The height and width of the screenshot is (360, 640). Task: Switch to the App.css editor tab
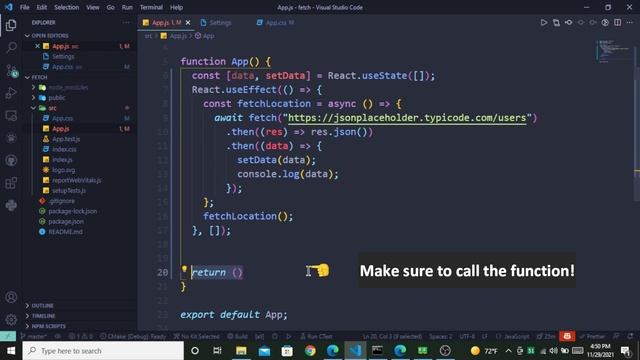point(276,22)
